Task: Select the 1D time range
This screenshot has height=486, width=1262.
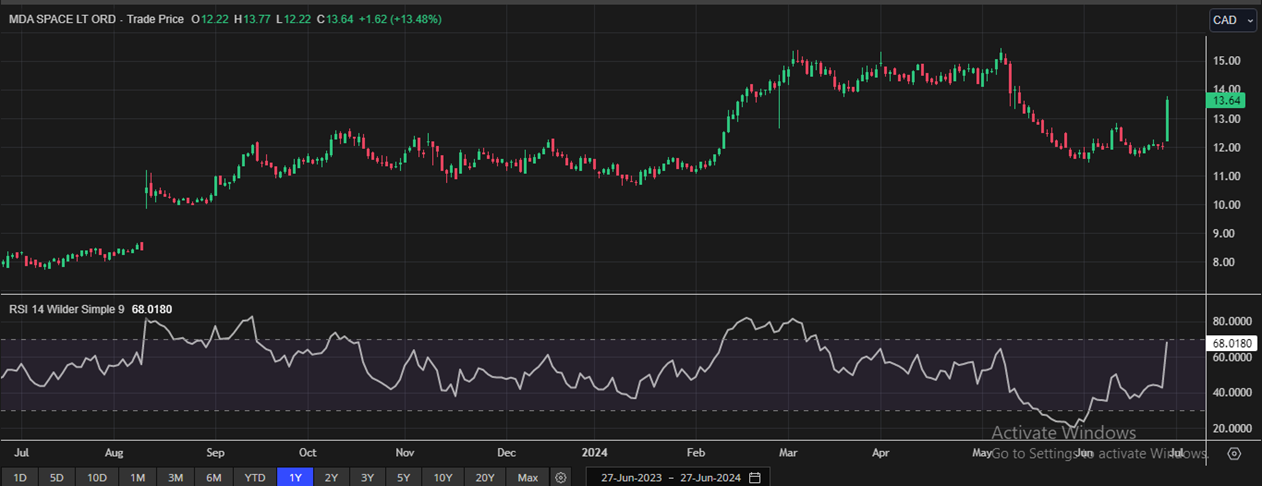Action: point(19,477)
